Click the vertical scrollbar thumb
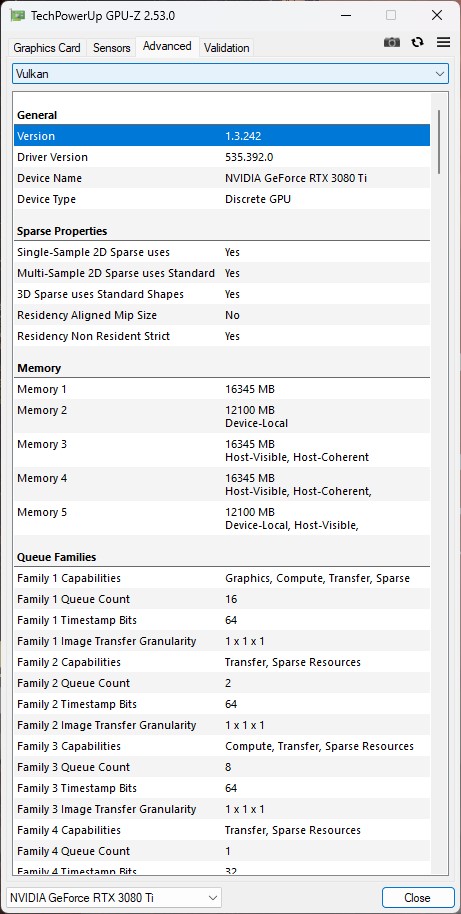461x914 pixels. [x=439, y=142]
